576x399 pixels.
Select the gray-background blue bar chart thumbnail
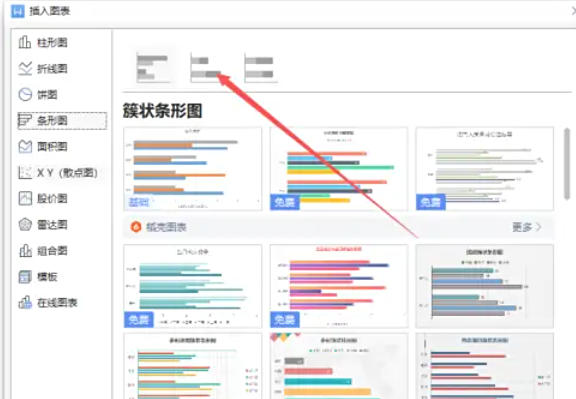tap(485, 286)
